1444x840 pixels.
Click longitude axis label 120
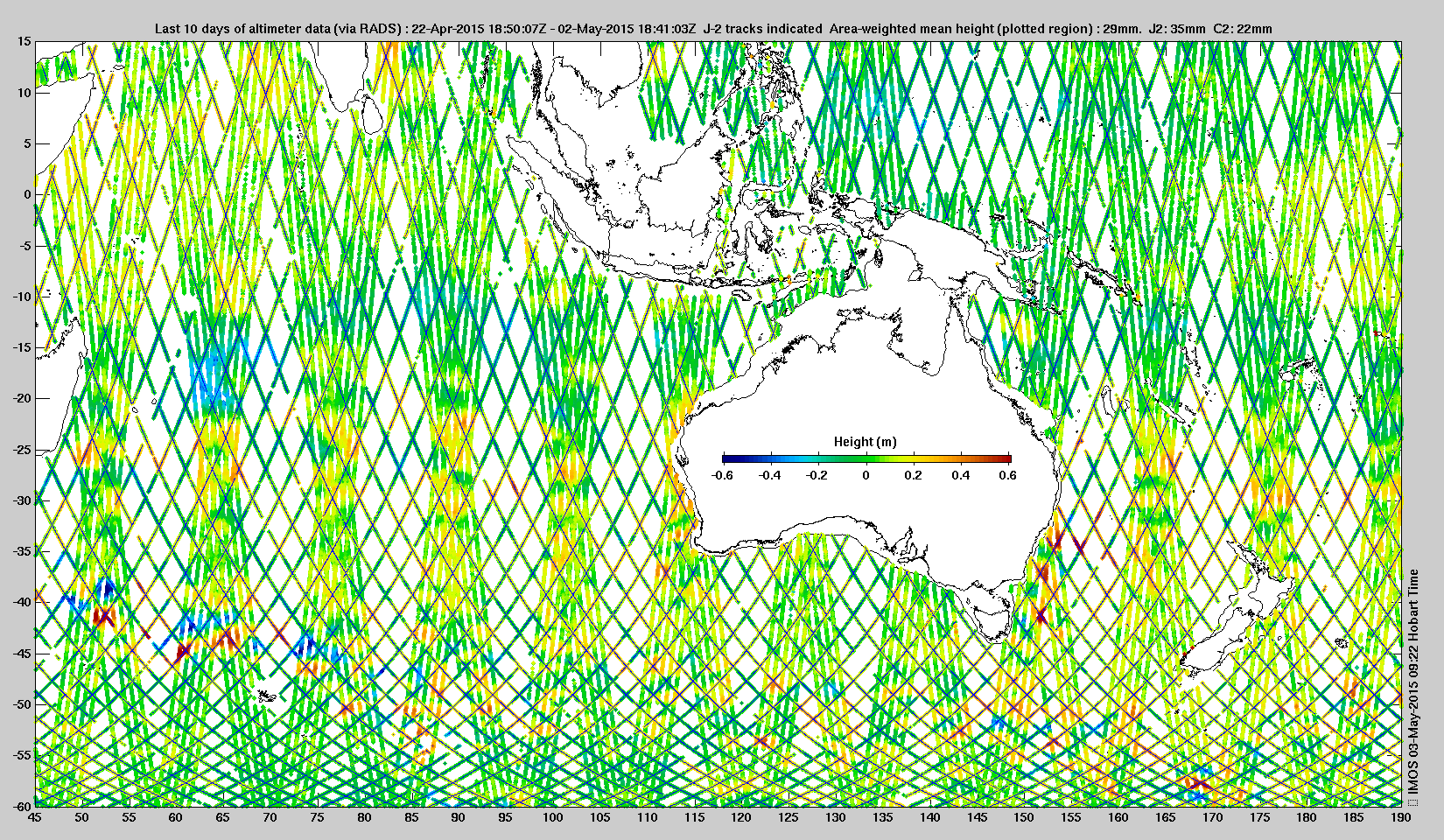(x=741, y=817)
